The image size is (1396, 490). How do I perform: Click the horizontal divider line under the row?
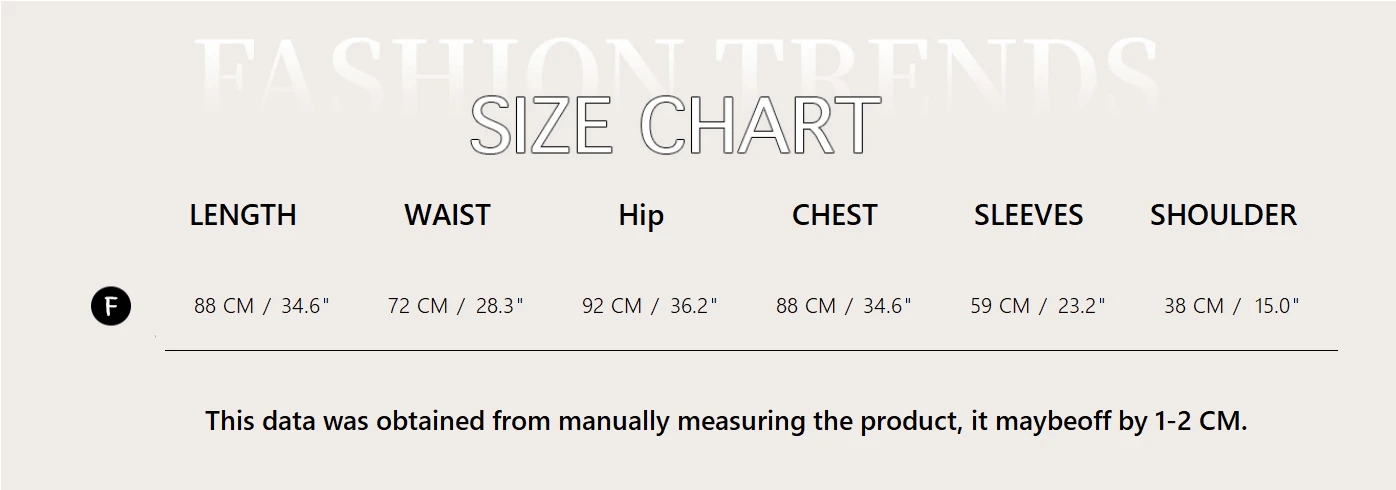(x=750, y=351)
